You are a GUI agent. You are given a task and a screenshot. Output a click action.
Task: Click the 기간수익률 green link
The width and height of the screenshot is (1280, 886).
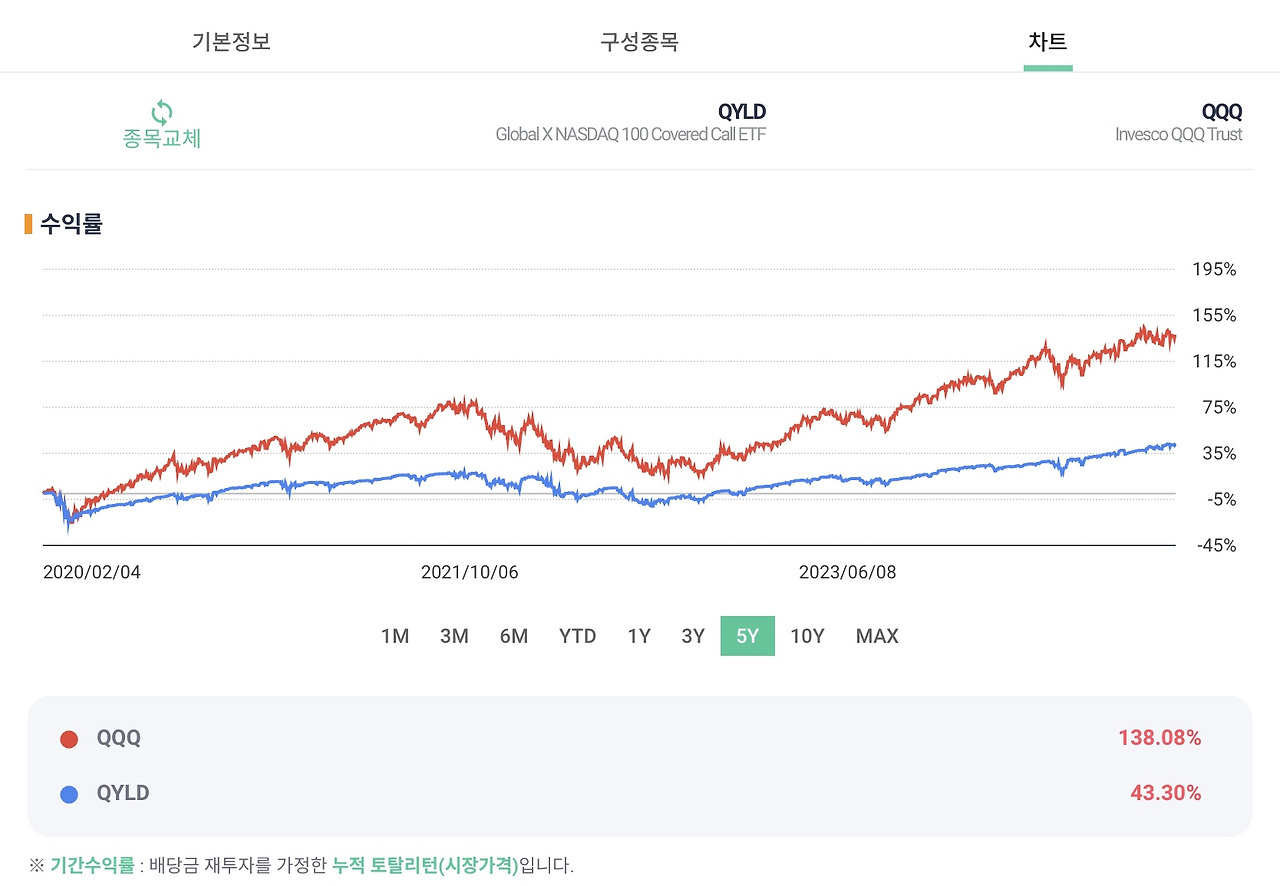(92, 868)
